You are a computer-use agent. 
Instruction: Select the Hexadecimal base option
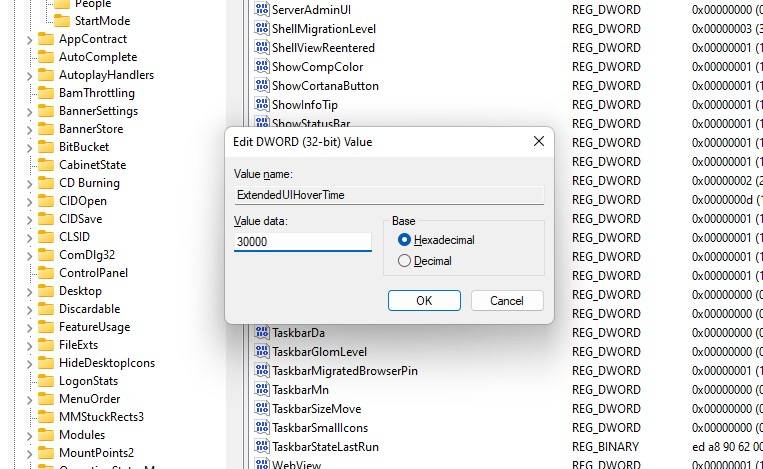click(404, 239)
